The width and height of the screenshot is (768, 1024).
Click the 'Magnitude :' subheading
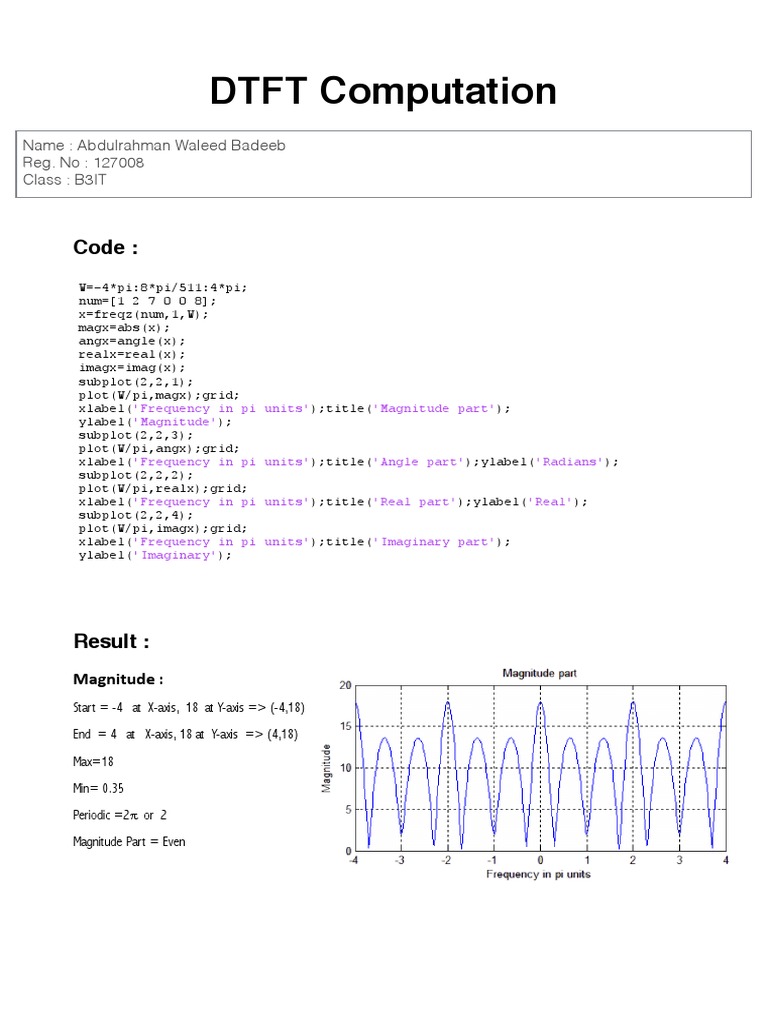[x=118, y=679]
